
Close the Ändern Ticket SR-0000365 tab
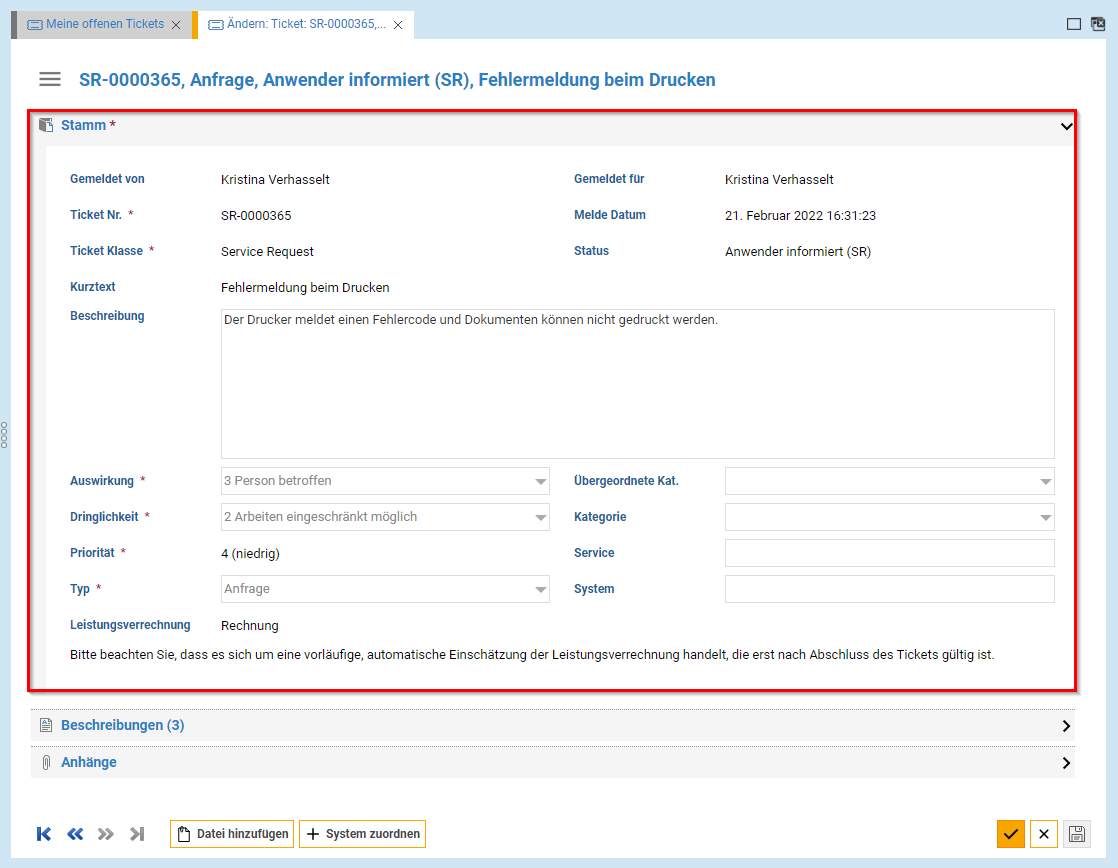tap(398, 25)
